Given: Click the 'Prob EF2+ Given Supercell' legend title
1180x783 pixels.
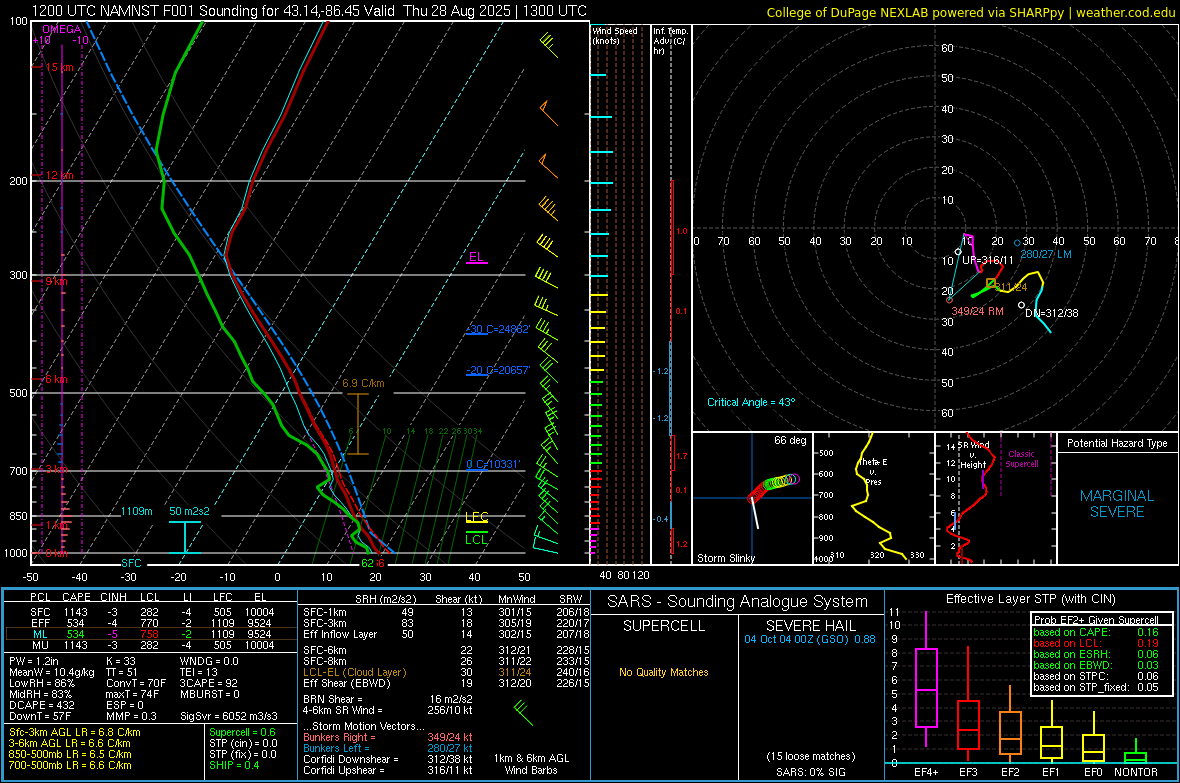Looking at the screenshot, I should [1096, 620].
